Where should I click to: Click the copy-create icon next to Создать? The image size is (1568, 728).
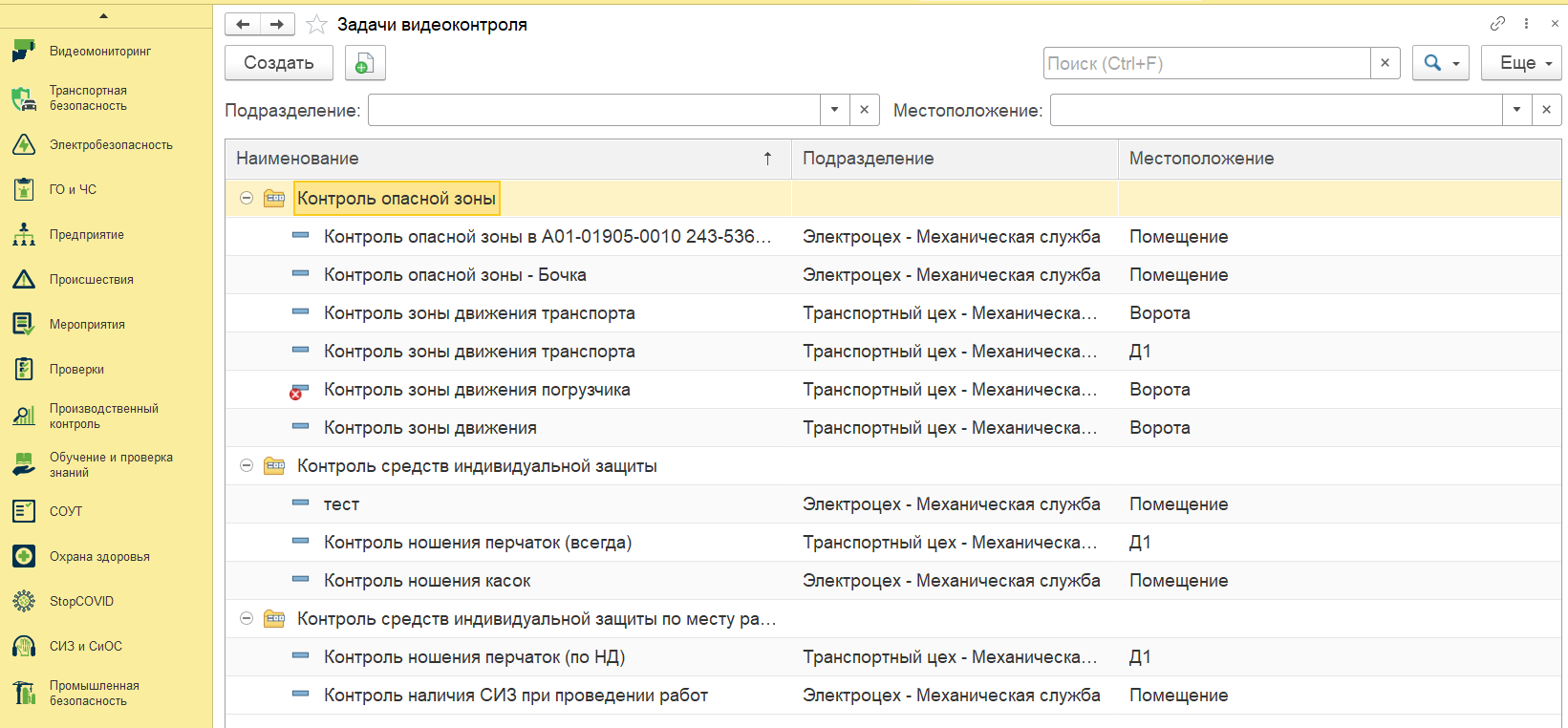coord(365,63)
